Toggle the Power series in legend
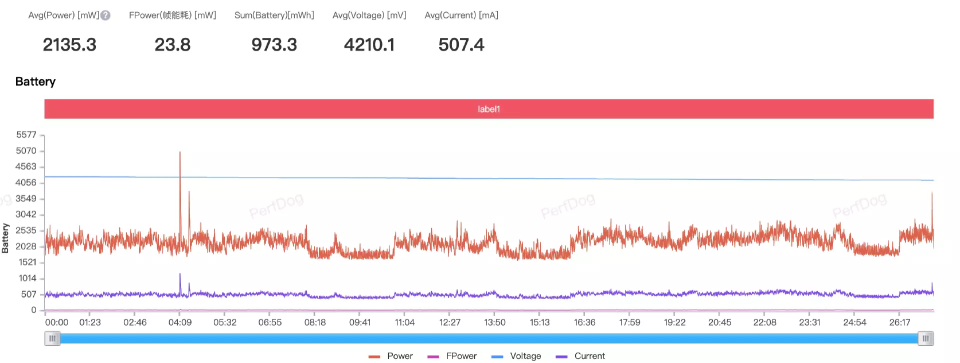 (391, 356)
